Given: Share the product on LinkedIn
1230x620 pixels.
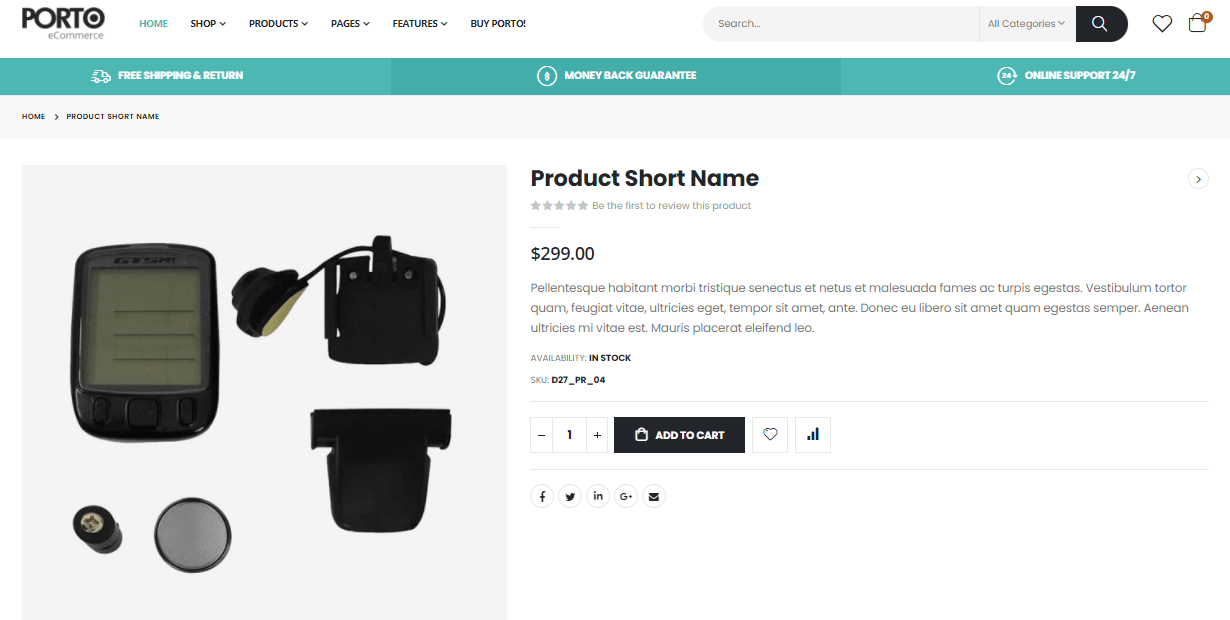Looking at the screenshot, I should (598, 496).
